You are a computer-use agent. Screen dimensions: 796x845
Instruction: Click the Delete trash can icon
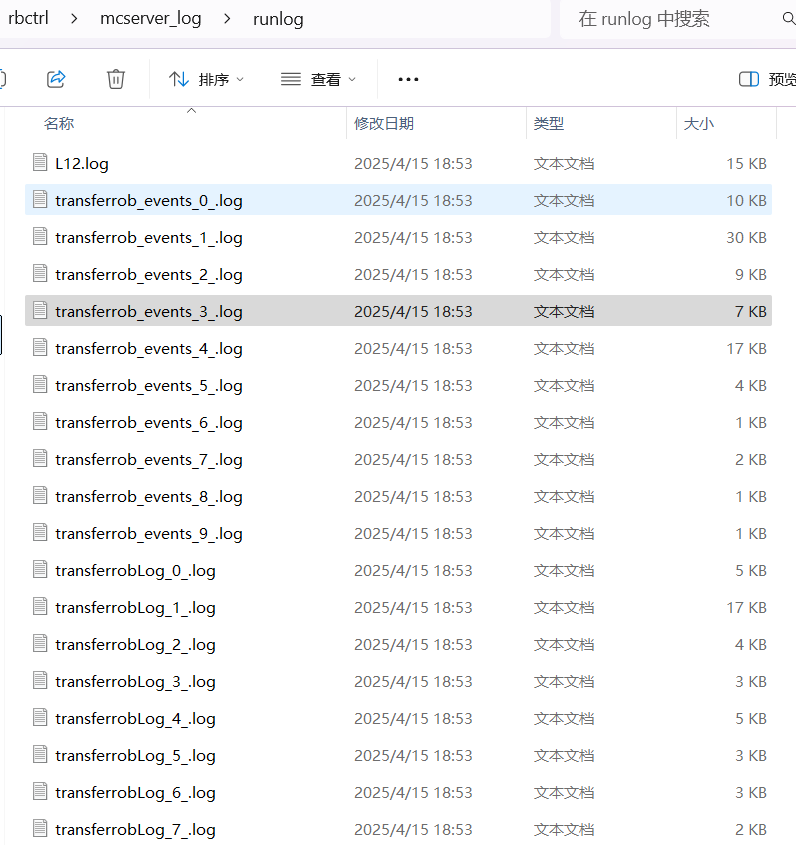coord(116,79)
